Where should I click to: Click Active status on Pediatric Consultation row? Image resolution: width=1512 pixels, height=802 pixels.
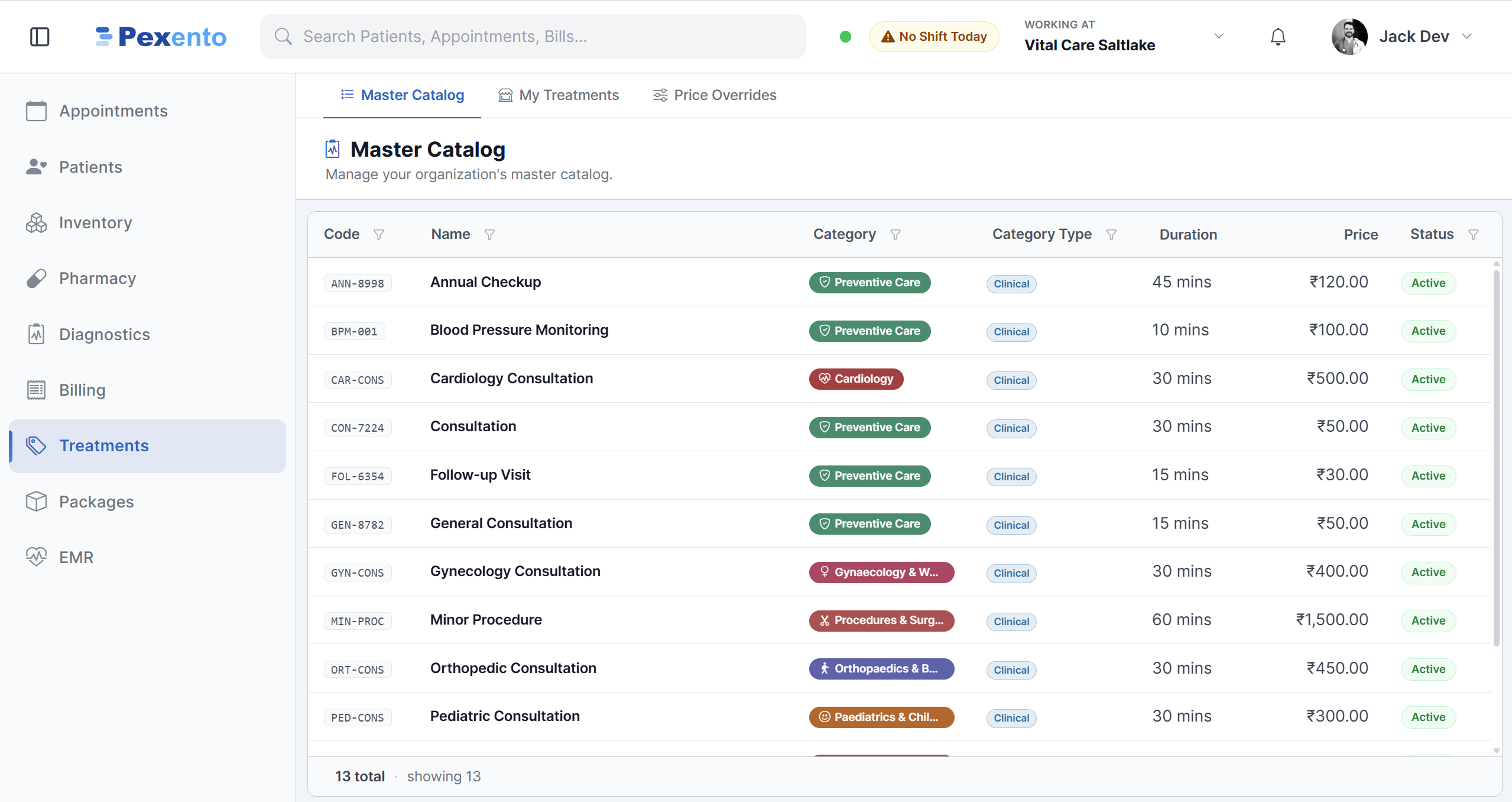tap(1428, 717)
